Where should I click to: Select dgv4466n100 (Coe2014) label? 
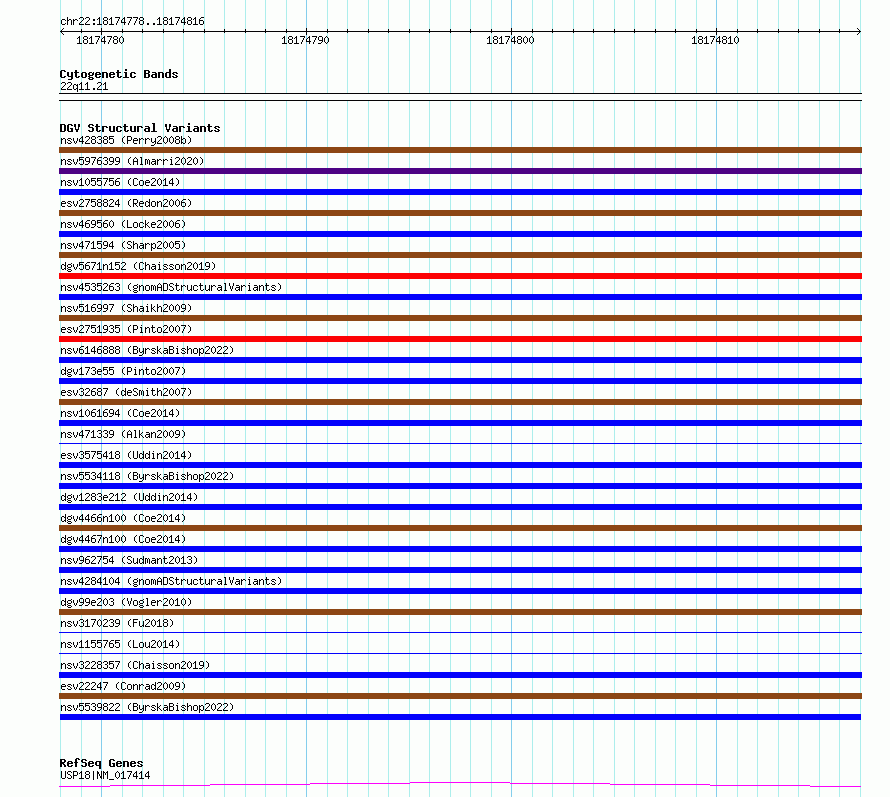[123, 518]
